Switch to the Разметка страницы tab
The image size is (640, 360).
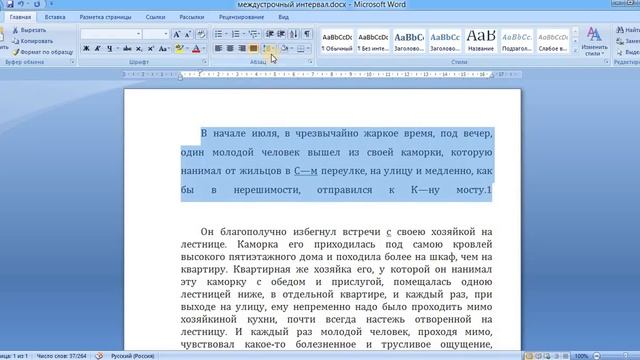tap(105, 17)
